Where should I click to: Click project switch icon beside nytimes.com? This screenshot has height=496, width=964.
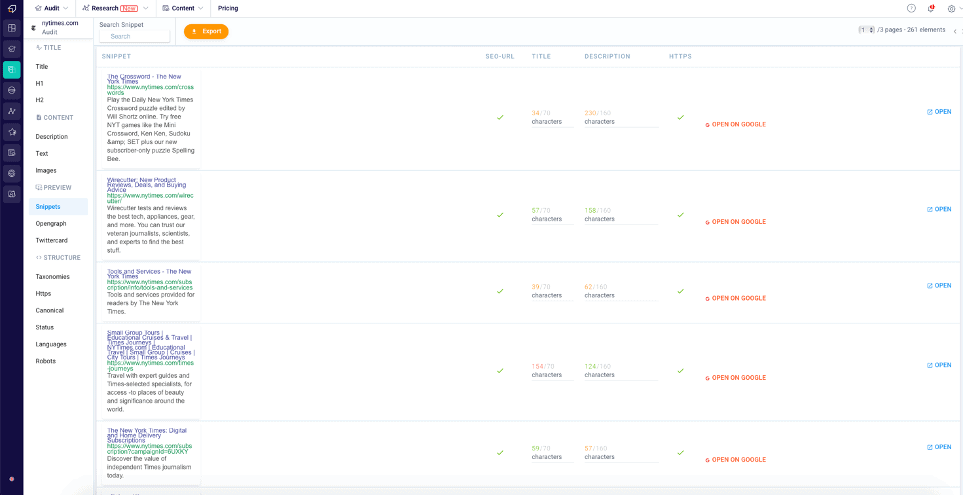point(33,27)
